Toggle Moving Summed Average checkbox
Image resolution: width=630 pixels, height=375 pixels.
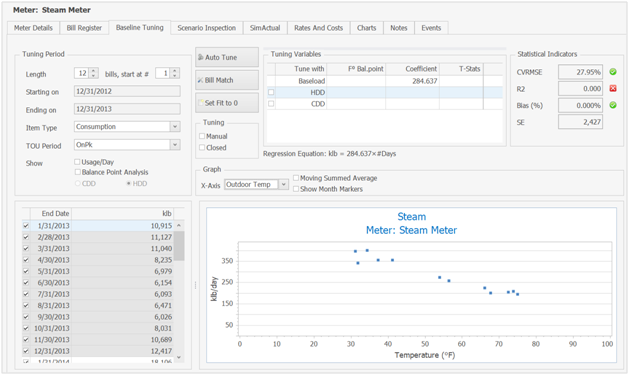(296, 178)
